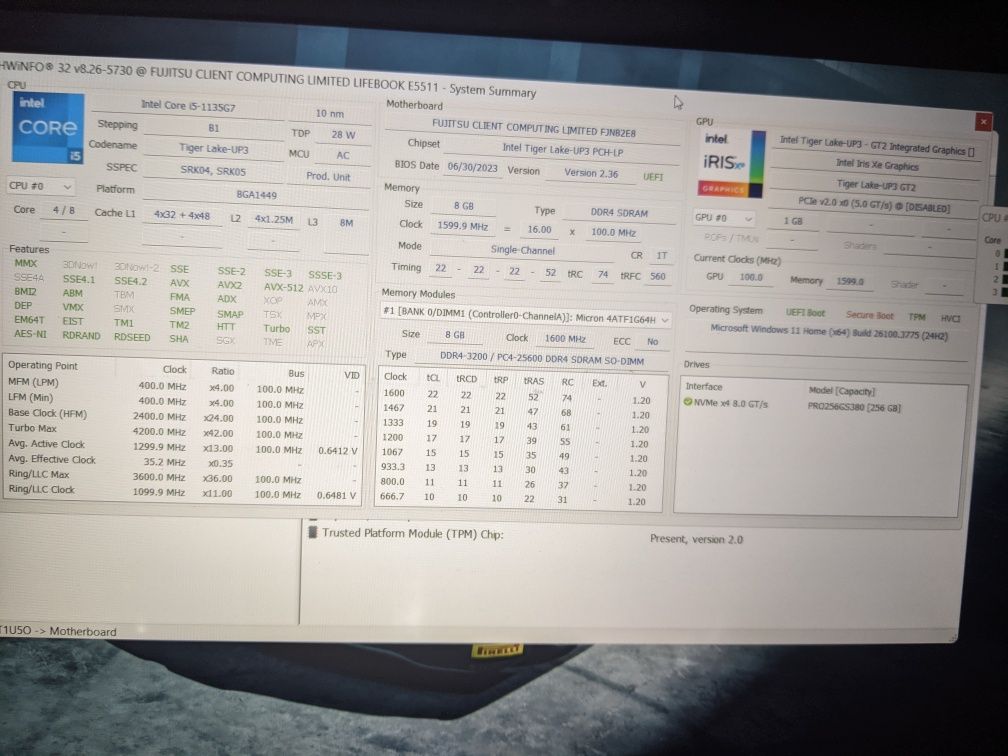The width and height of the screenshot is (1008, 756).
Task: Click the GPU Memory clock 1599.0
Action: click(850, 282)
